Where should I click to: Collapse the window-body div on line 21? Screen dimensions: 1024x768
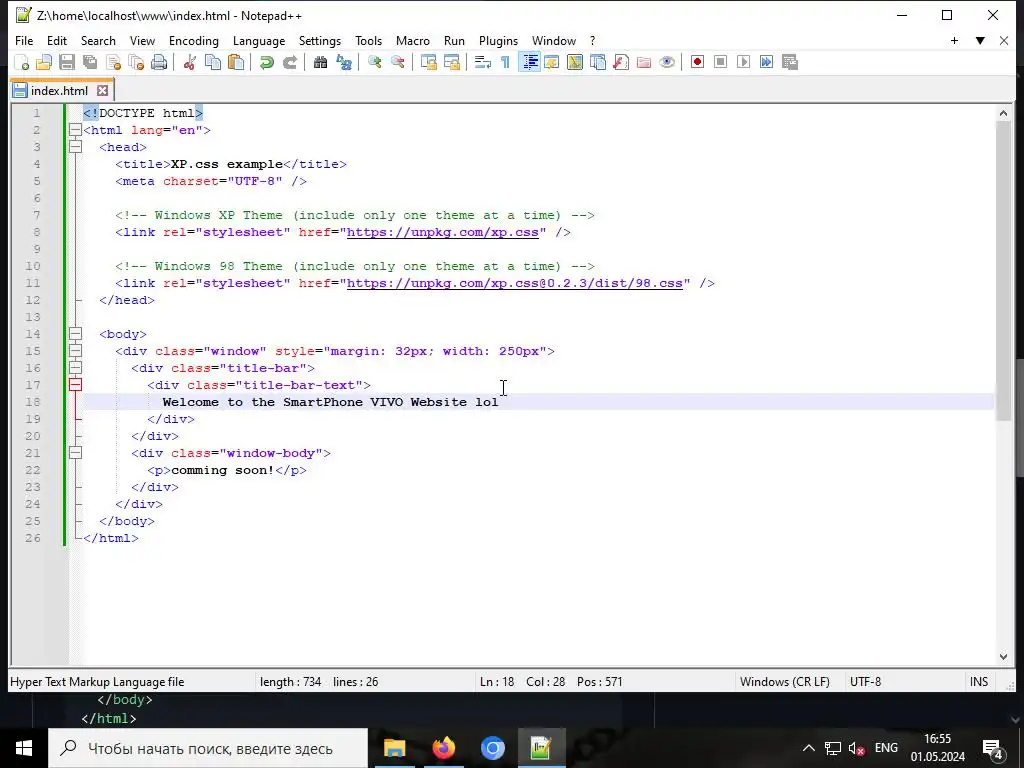(75, 453)
